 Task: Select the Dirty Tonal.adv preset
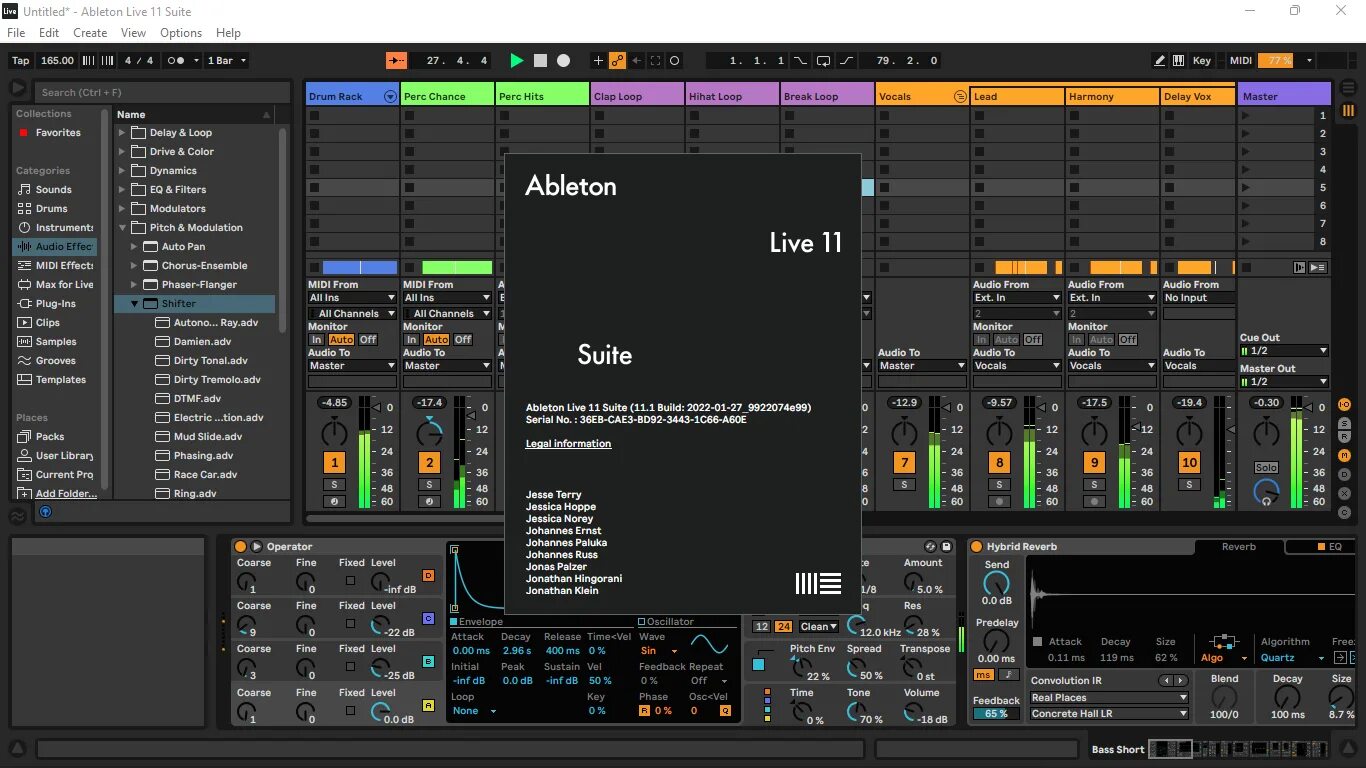(x=210, y=360)
